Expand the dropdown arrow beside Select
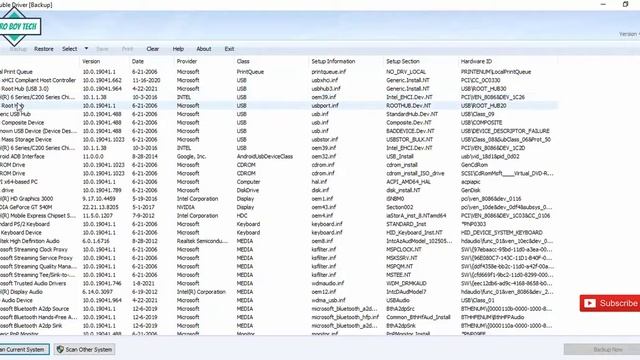Screen dimensions: 640x360 pos(86,49)
